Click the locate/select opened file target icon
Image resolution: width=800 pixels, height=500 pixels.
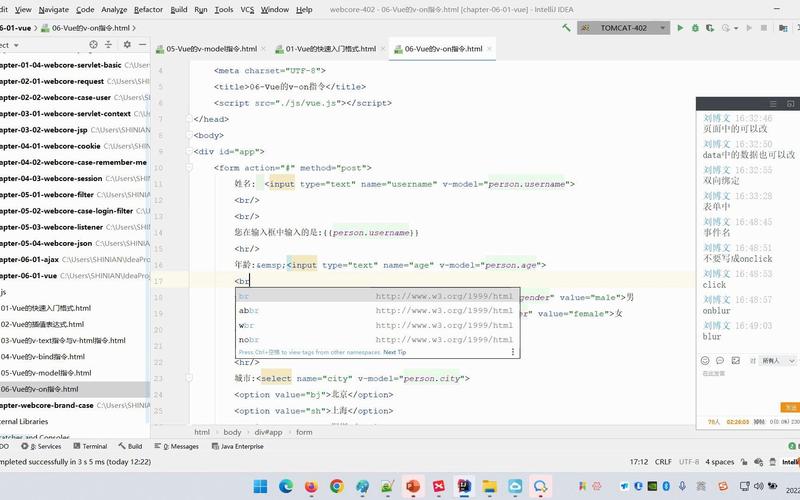93,45
